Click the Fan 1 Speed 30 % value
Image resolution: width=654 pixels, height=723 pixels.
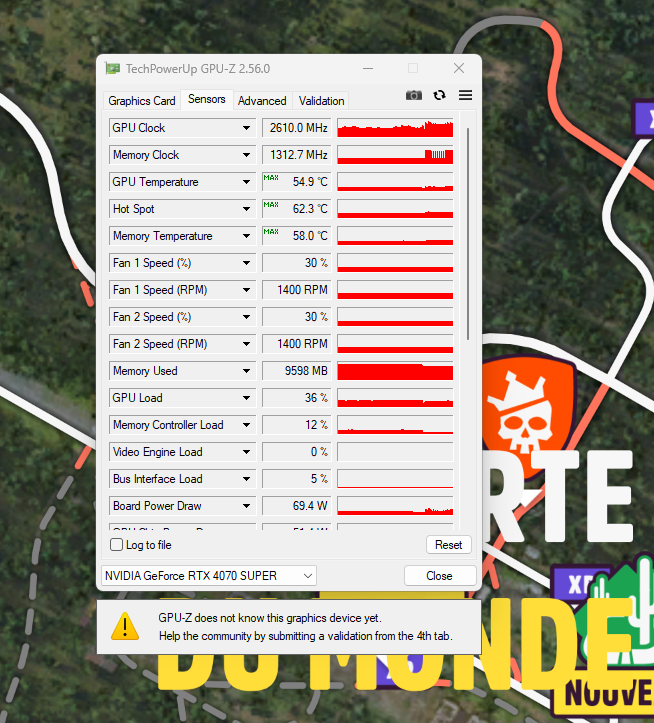pyautogui.click(x=297, y=263)
